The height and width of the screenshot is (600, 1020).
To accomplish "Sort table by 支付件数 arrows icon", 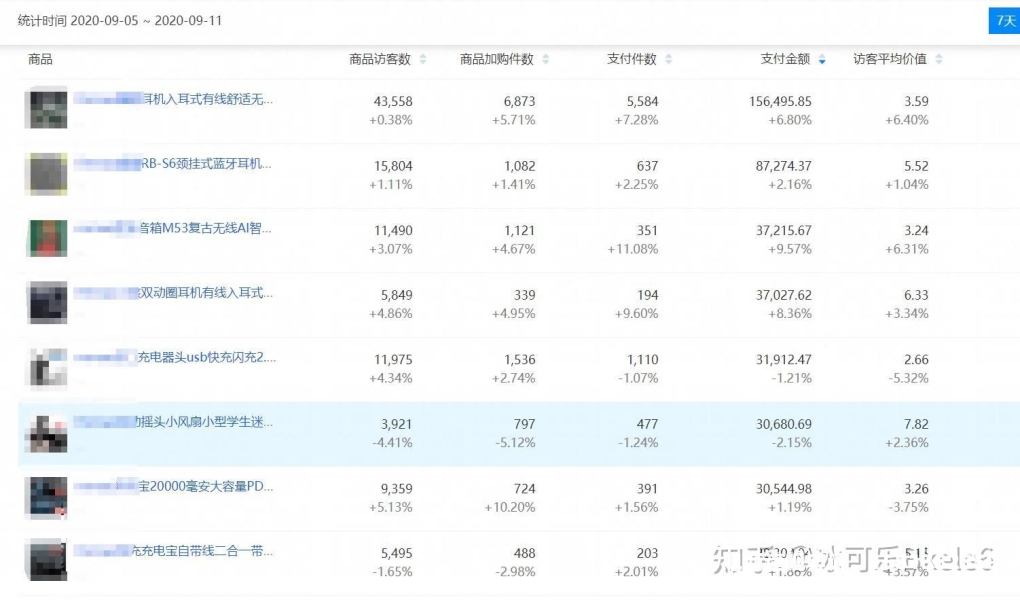I will point(669,60).
